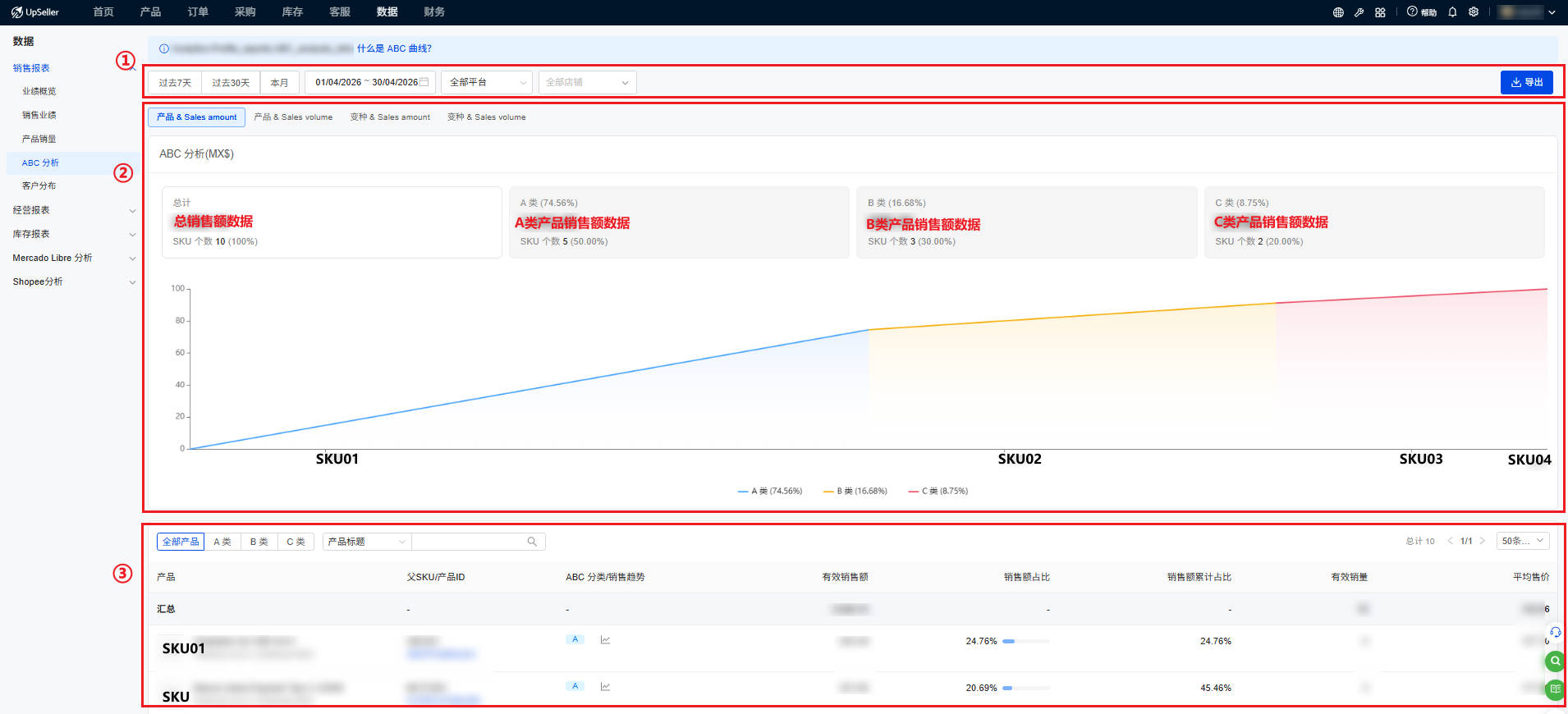Open 什么是 ABC 曲线? link
This screenshot has height=714, width=1568.
tap(394, 48)
